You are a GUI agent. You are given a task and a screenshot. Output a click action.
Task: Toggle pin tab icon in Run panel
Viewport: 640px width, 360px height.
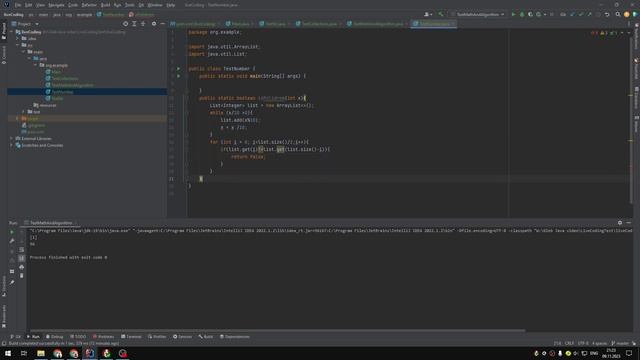[12, 282]
